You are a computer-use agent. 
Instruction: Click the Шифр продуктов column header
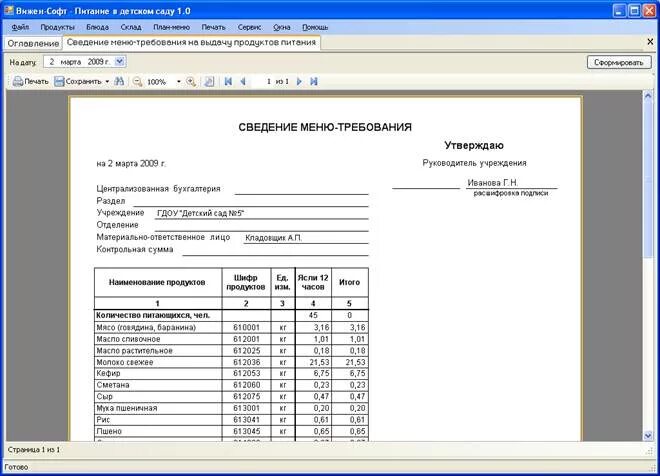coord(246,282)
